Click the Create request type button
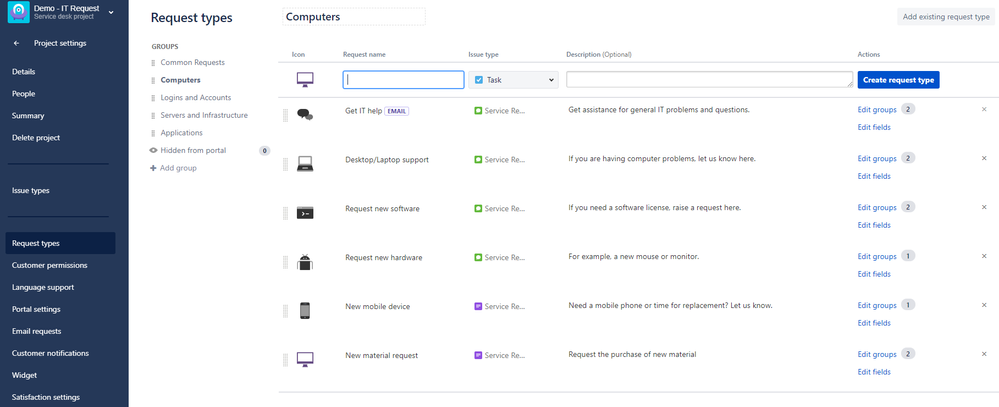 tap(898, 80)
